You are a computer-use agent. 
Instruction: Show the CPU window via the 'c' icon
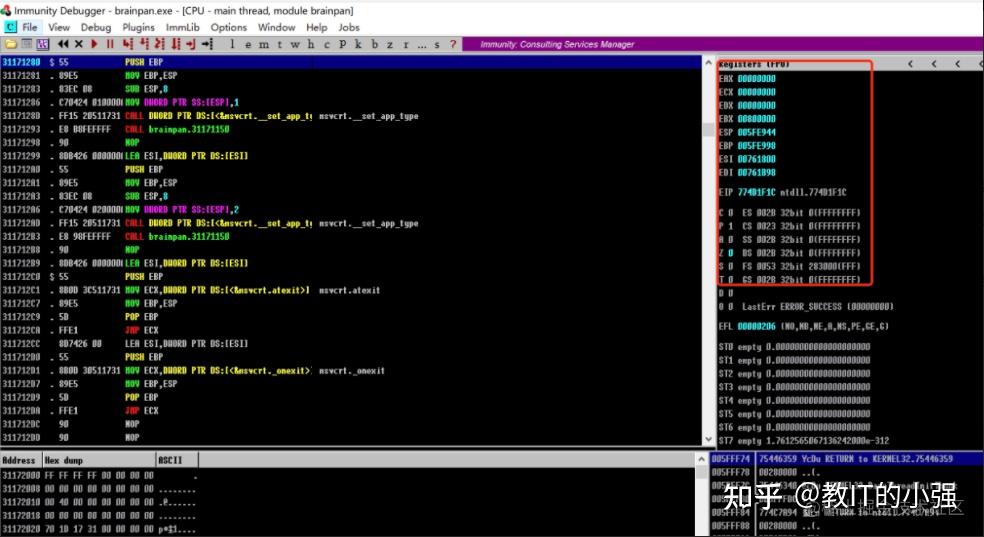click(x=327, y=45)
